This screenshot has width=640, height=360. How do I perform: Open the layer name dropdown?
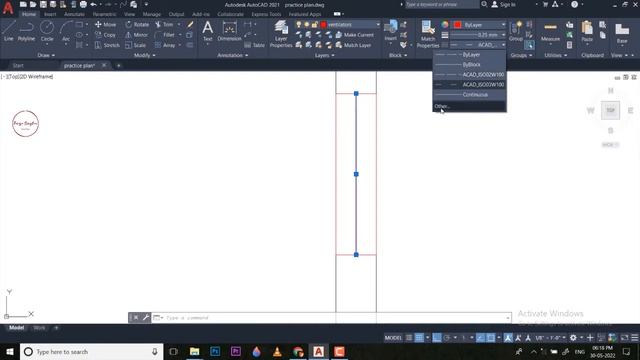pyautogui.click(x=378, y=24)
